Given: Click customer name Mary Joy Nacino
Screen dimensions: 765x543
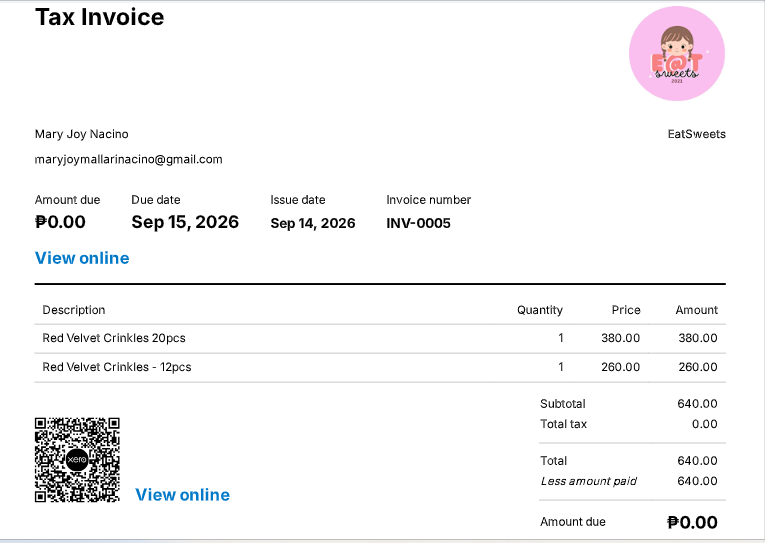Looking at the screenshot, I should (81, 134).
